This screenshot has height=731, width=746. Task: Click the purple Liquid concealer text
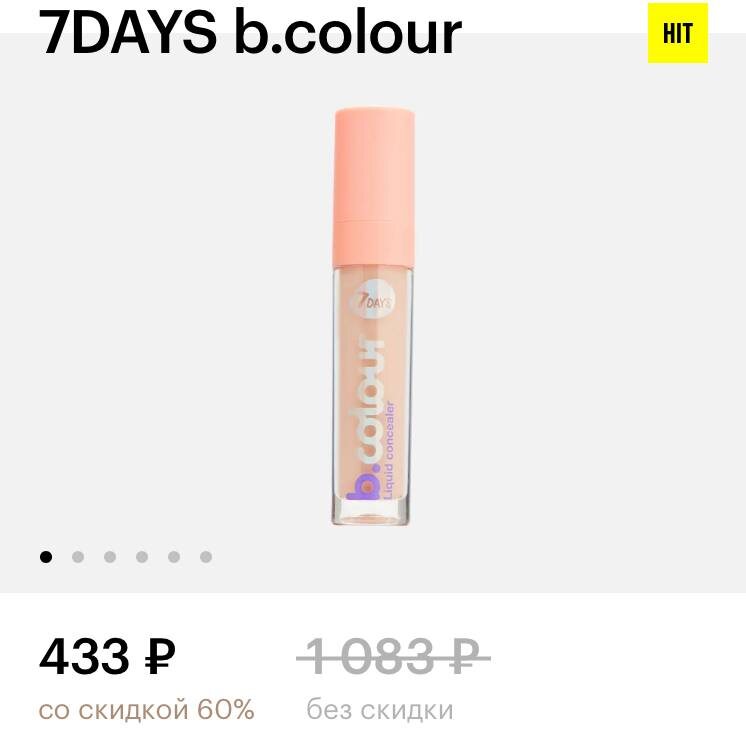click(389, 450)
